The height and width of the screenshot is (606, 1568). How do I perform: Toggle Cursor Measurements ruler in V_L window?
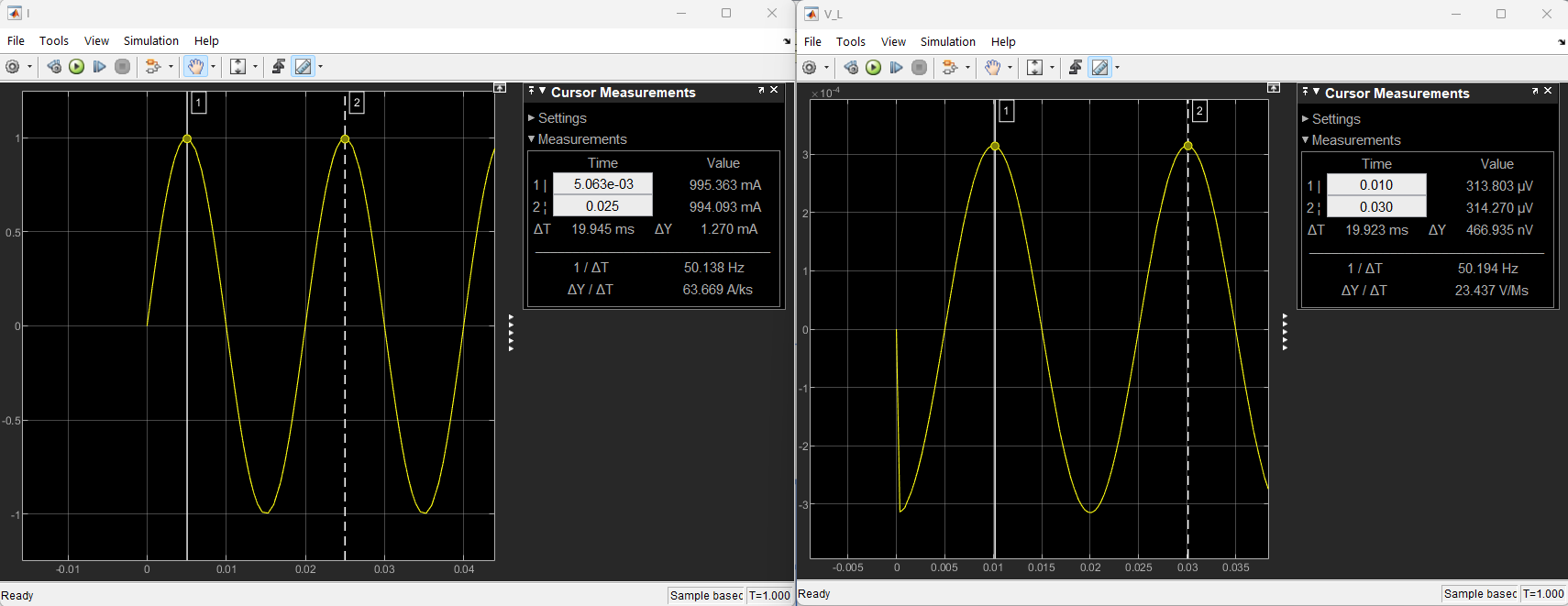pyautogui.click(x=1099, y=67)
